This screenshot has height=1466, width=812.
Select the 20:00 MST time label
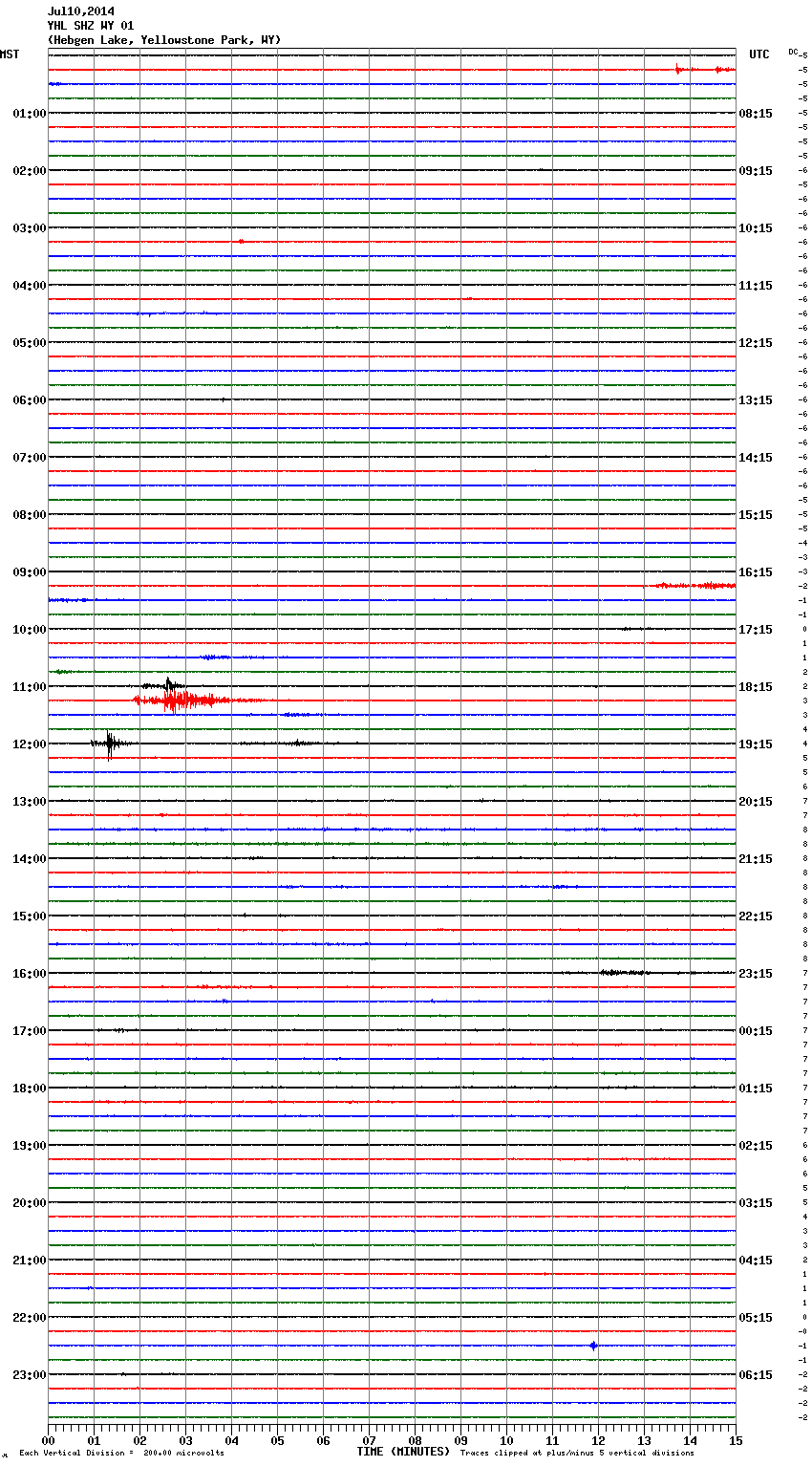(30, 1203)
